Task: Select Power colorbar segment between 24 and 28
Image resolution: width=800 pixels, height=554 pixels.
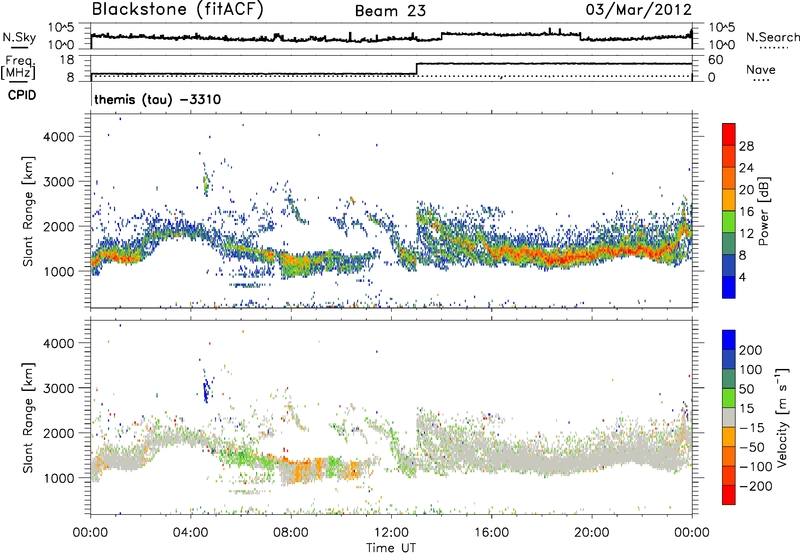Action: (x=729, y=157)
